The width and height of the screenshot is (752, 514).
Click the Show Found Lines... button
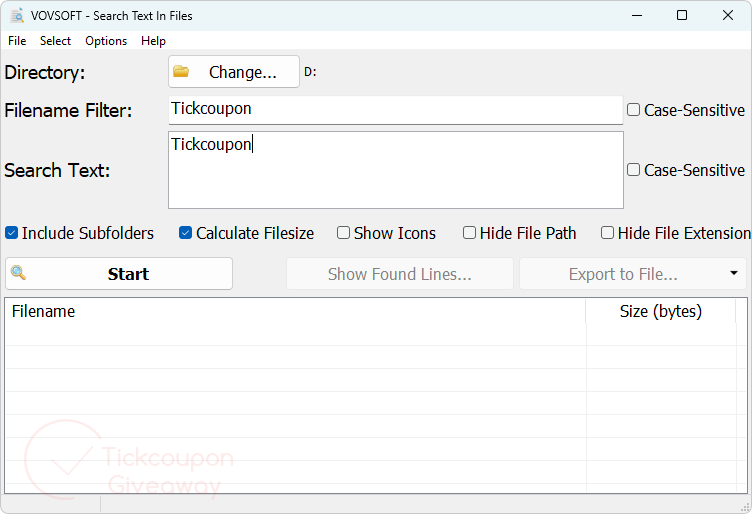400,274
